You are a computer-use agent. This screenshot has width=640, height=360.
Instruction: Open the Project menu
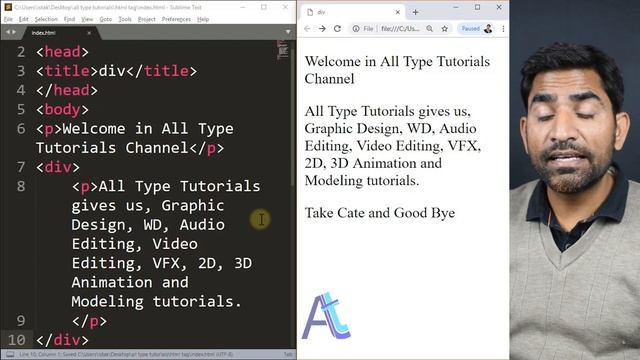pos(147,19)
